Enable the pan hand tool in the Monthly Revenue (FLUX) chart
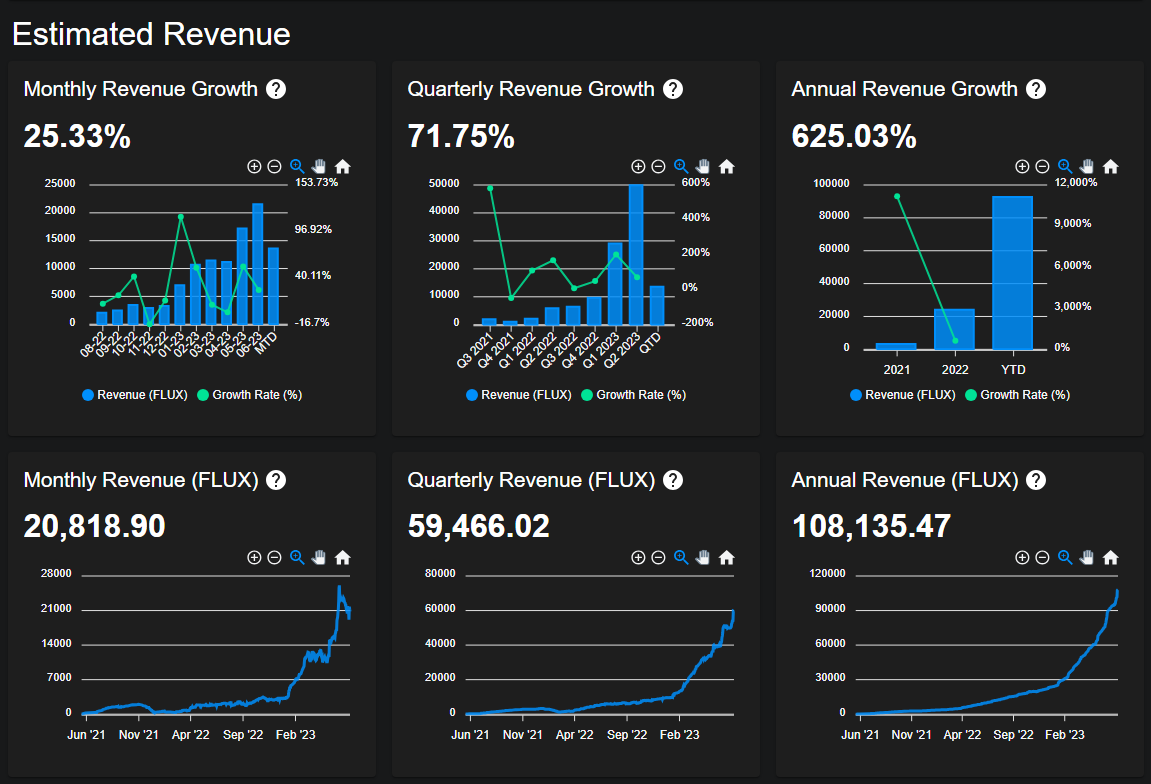1151x784 pixels. [319, 558]
